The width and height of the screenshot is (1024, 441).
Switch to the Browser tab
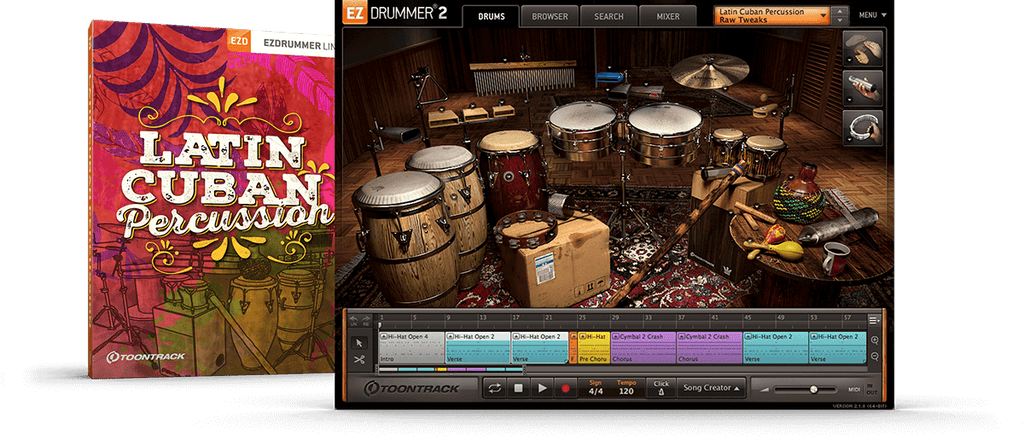point(549,16)
